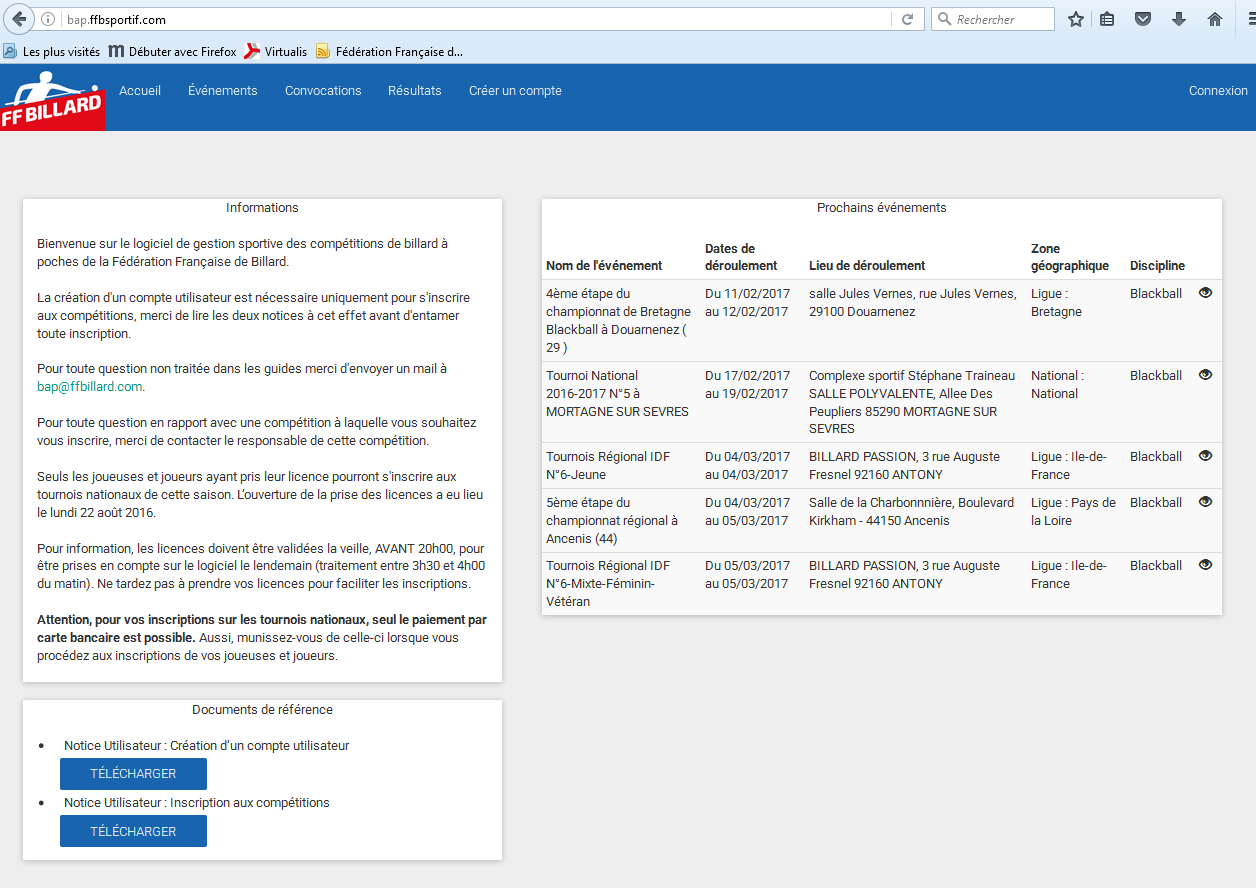Viewport: 1256px width, 888px height.
Task: Open the Pocket icon in the toolbar
Action: [1143, 19]
